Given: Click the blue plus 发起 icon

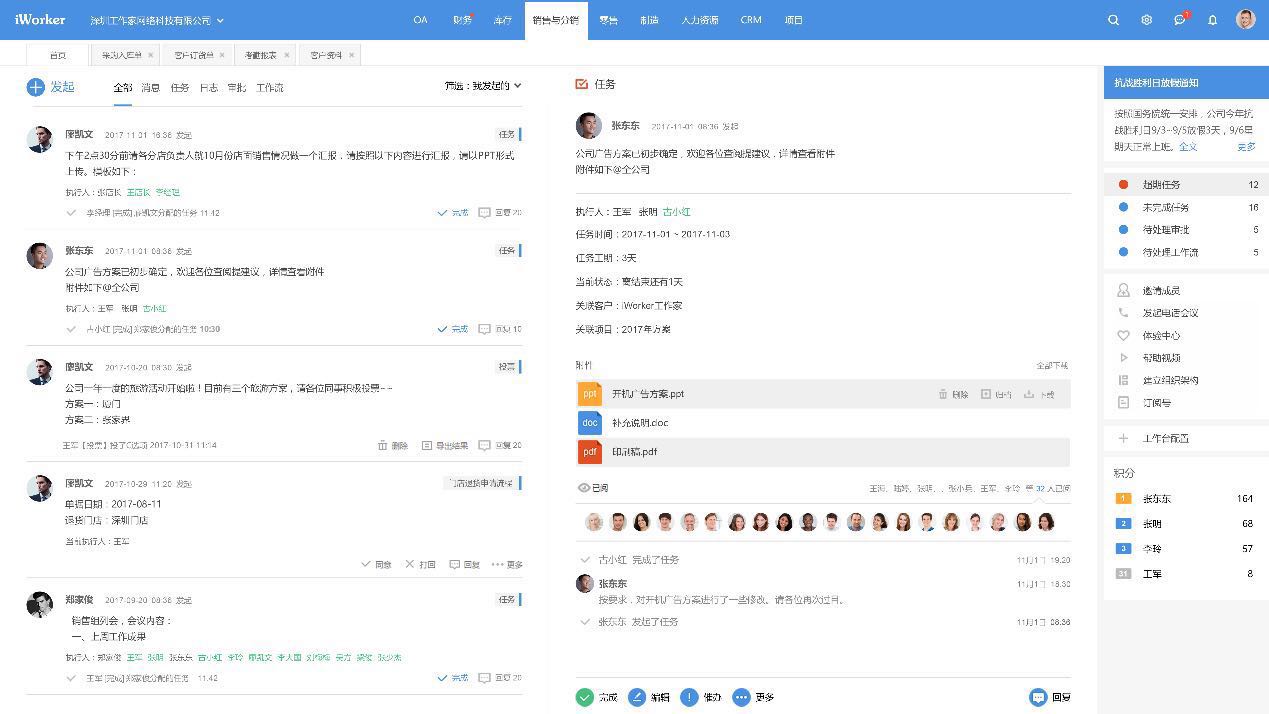Looking at the screenshot, I should coord(36,87).
